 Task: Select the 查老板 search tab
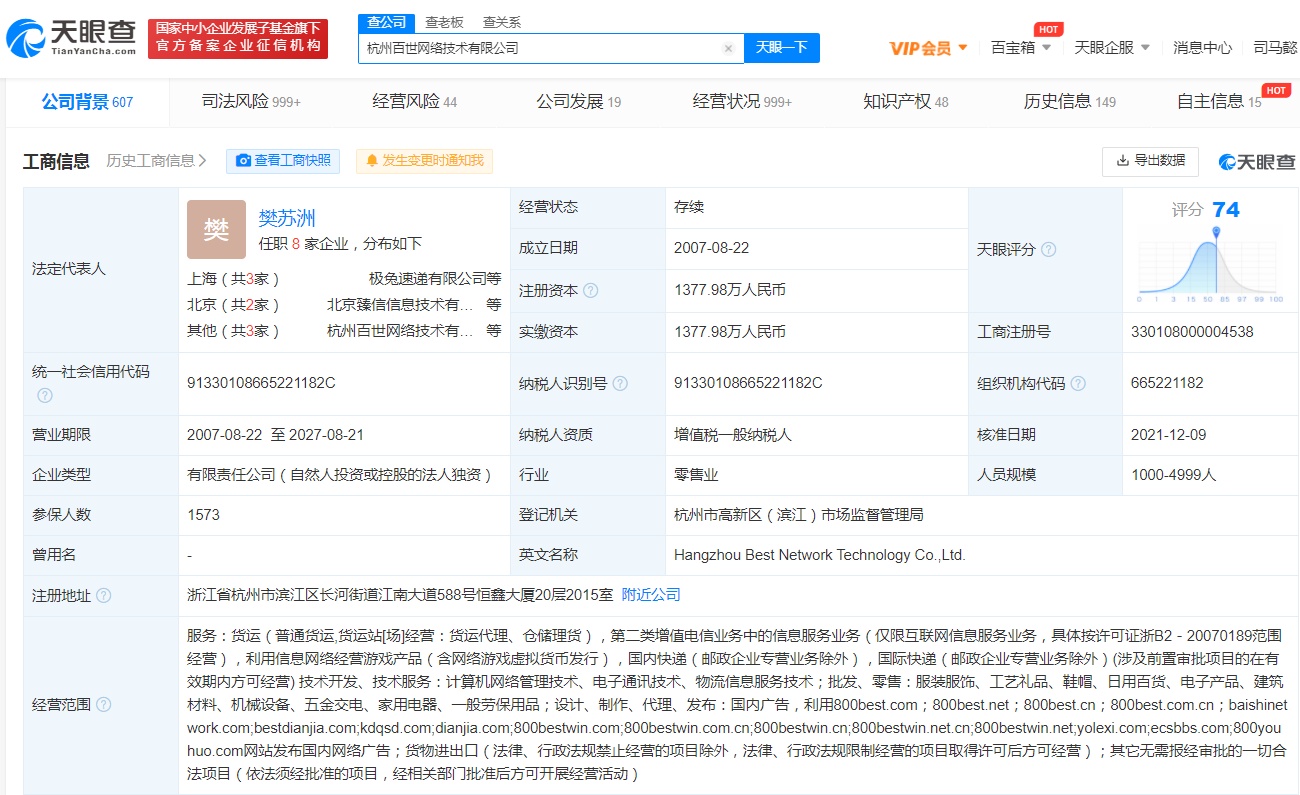[444, 22]
